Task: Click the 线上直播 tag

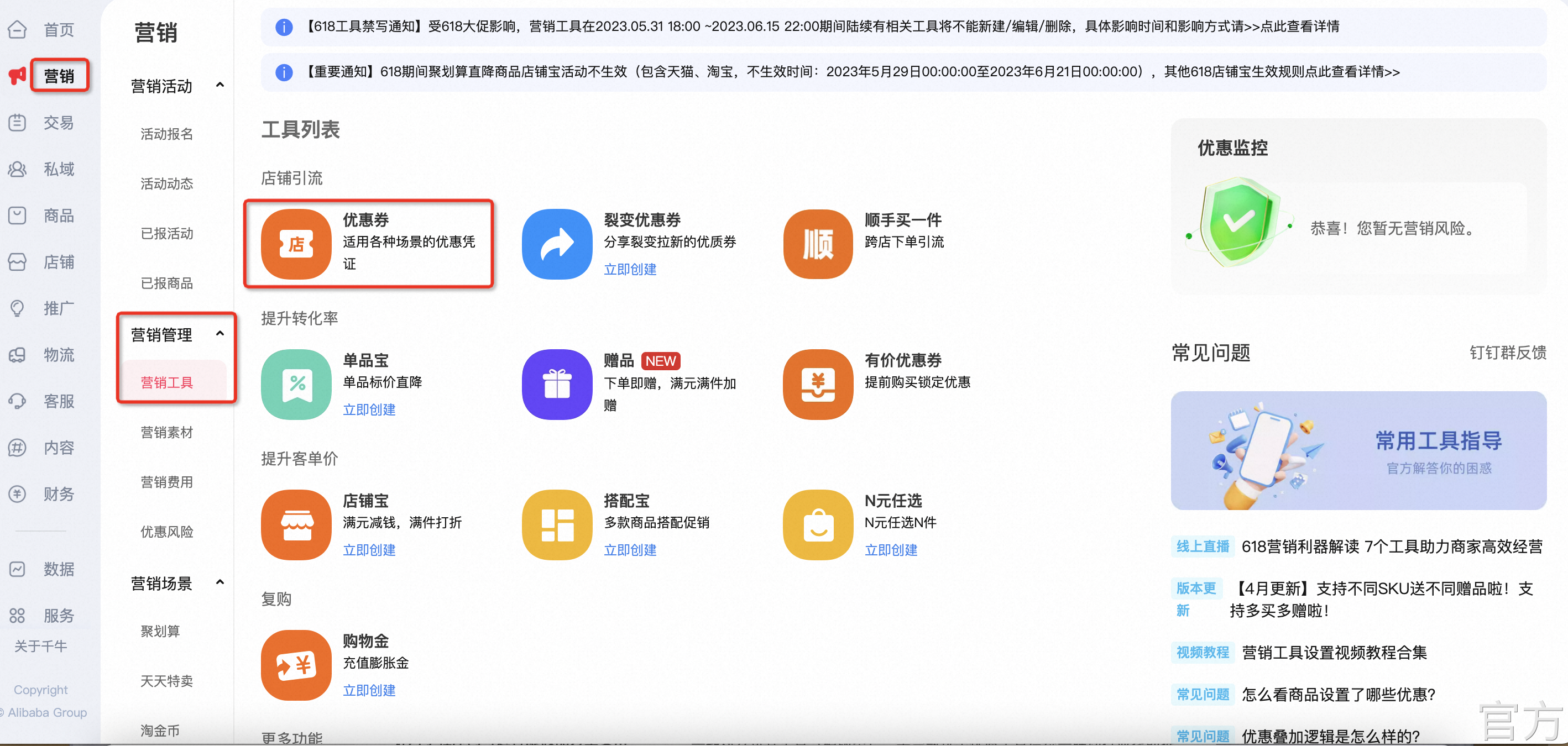Action: click(1203, 547)
